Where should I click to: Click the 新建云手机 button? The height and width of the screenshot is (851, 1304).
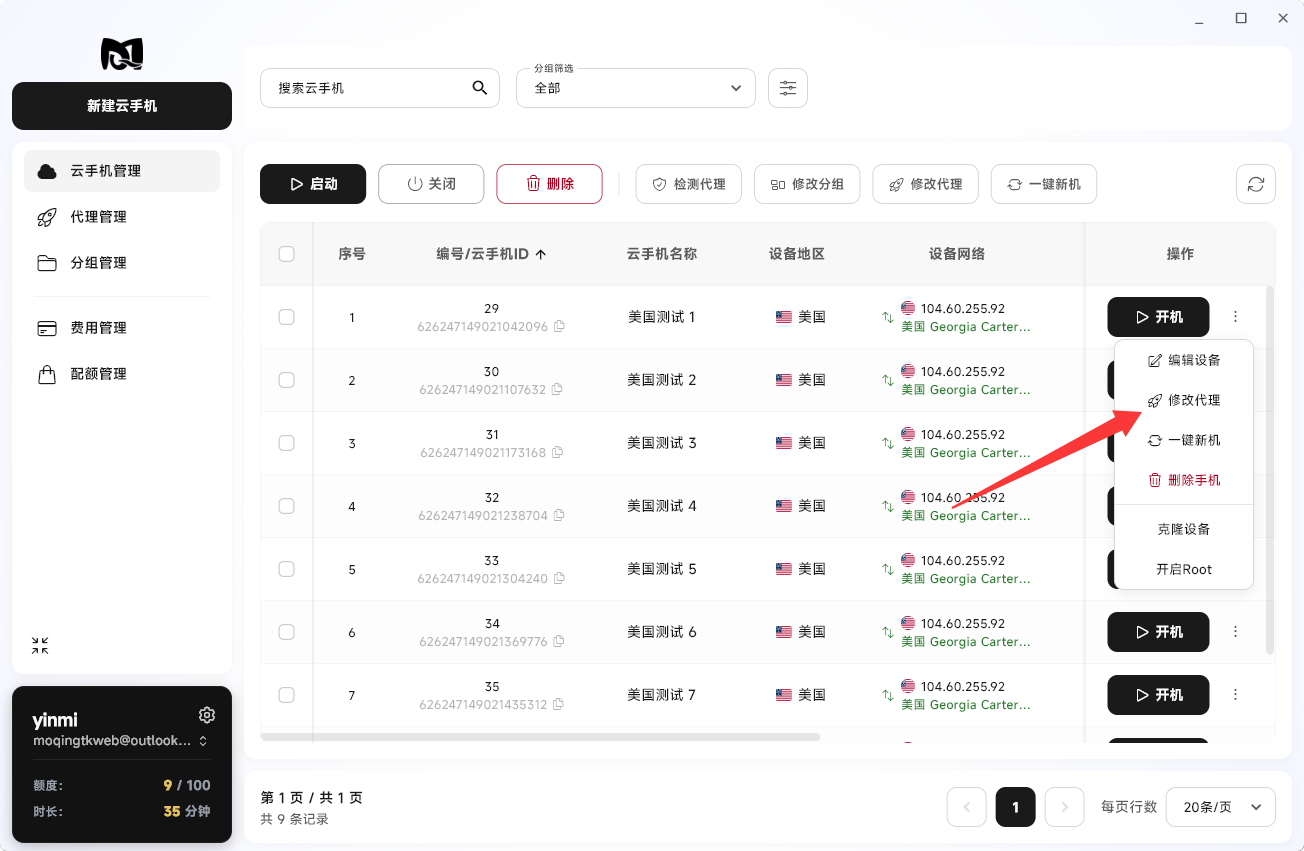tap(122, 106)
